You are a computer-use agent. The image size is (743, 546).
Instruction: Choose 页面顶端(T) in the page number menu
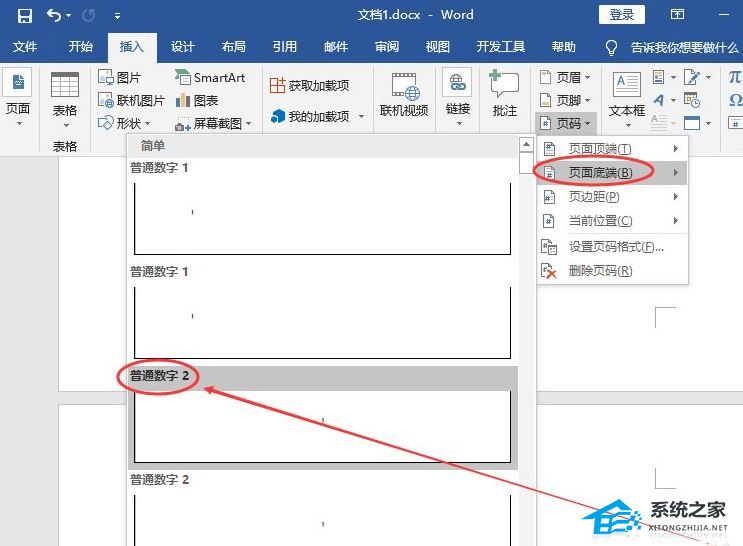point(612,149)
